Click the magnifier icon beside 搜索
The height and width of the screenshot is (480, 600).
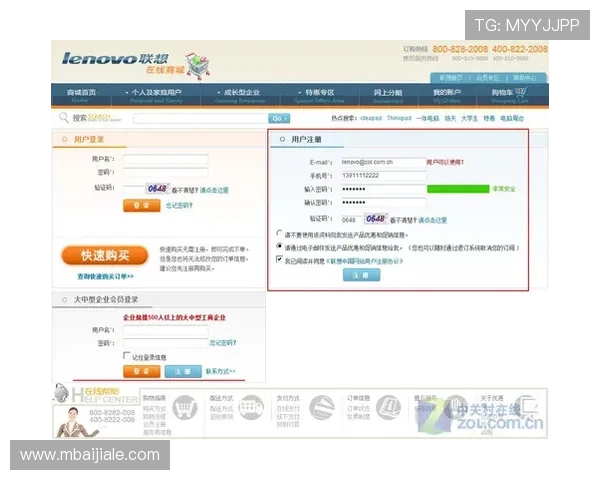(x=64, y=118)
